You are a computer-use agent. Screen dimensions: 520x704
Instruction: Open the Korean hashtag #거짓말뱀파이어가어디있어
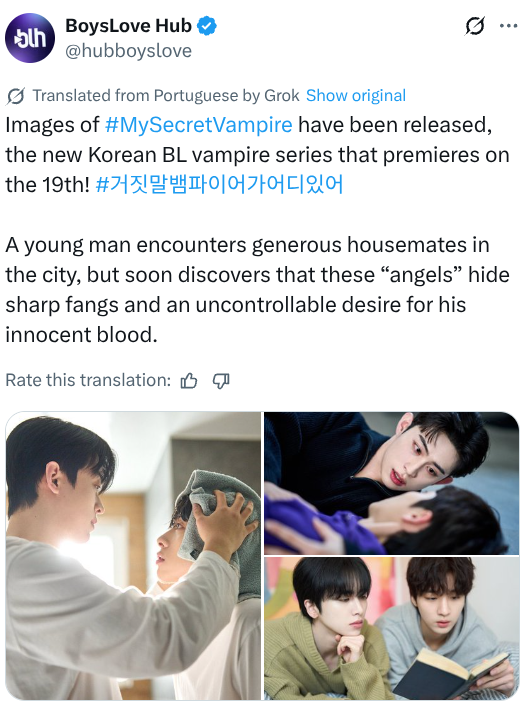pos(220,185)
